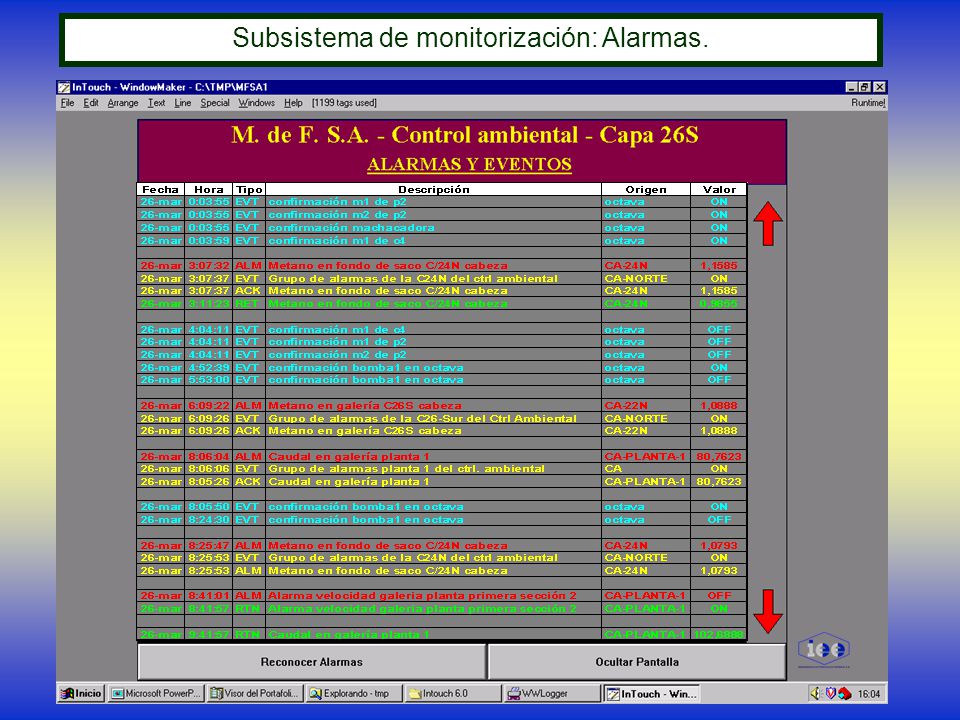Image resolution: width=960 pixels, height=720 pixels.
Task: Click the Origen column header
Action: pos(646,189)
